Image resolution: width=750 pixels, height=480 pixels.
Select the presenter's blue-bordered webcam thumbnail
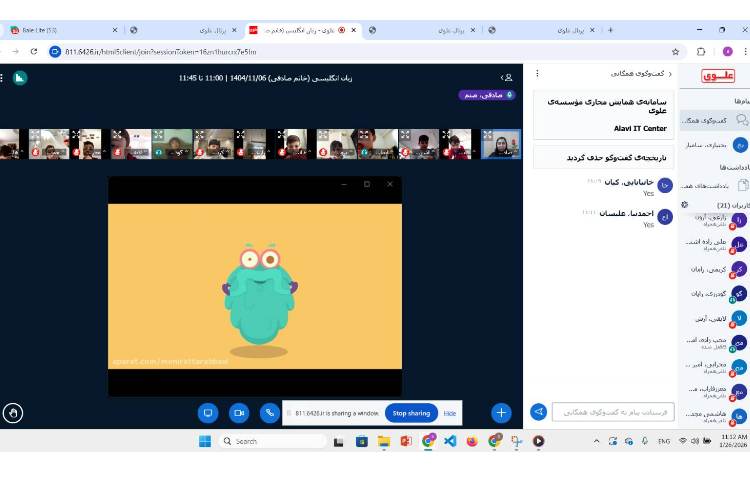click(x=500, y=144)
